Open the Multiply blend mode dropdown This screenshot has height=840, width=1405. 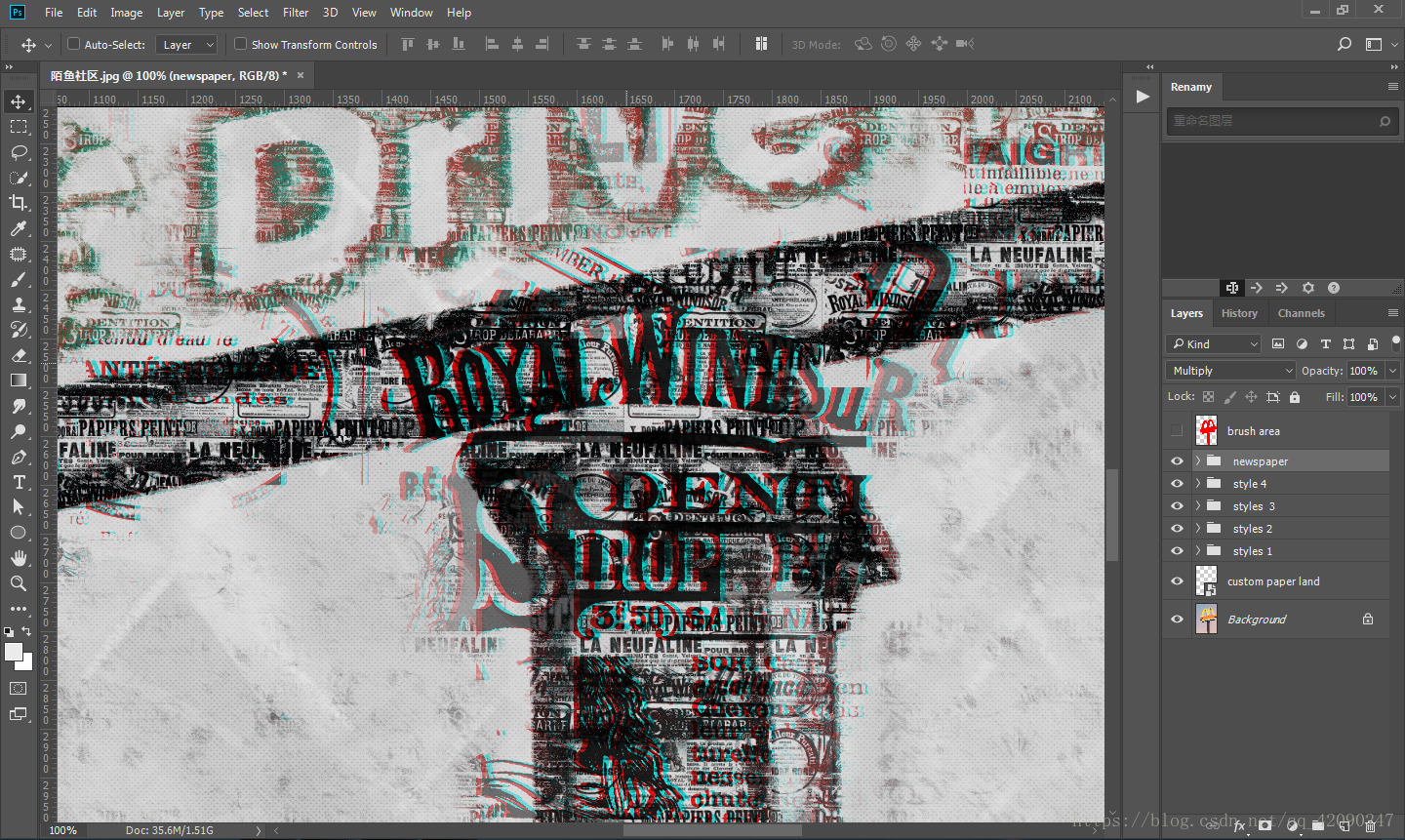click(1230, 371)
